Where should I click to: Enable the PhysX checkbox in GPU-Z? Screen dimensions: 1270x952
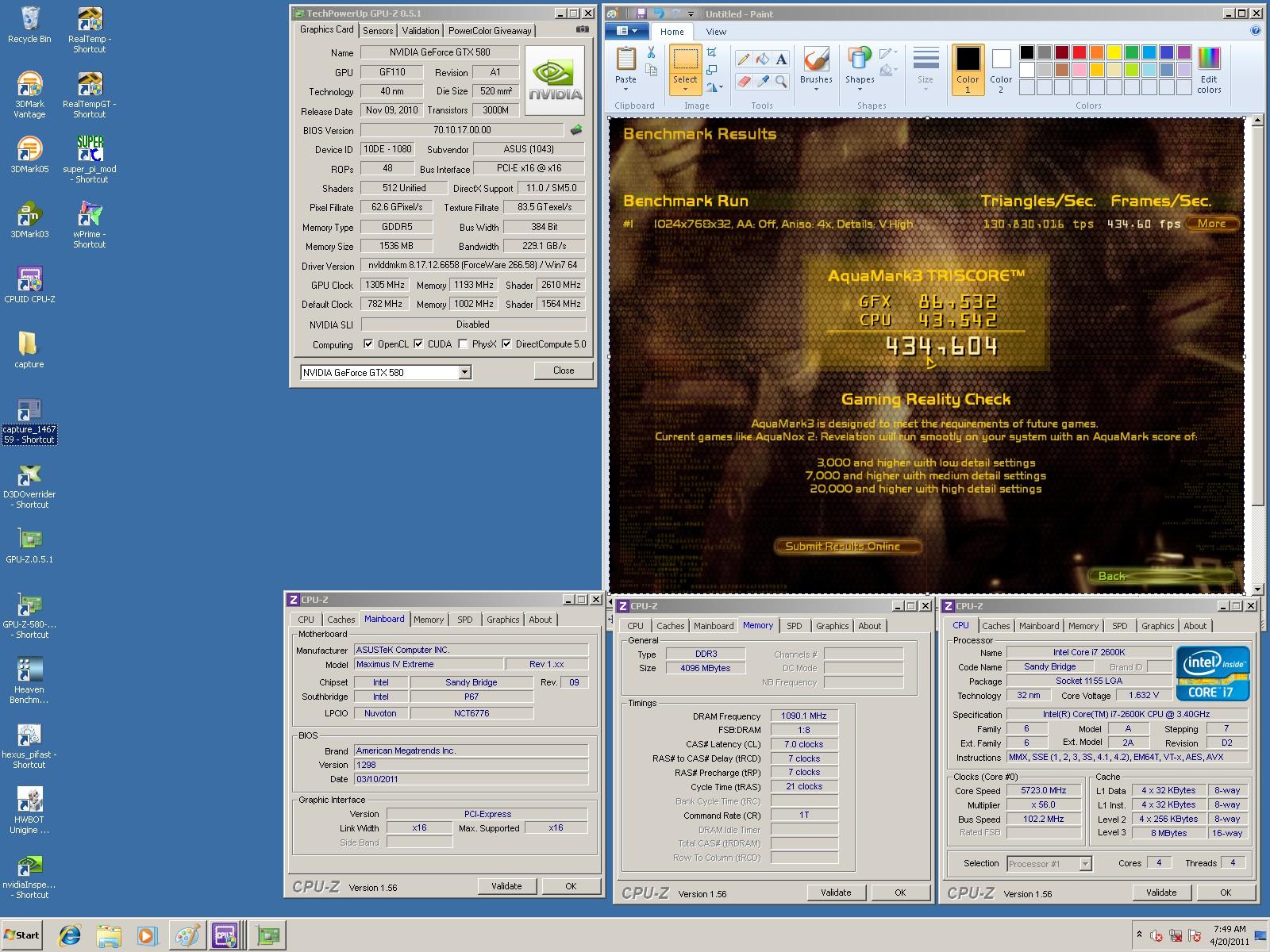click(x=463, y=344)
